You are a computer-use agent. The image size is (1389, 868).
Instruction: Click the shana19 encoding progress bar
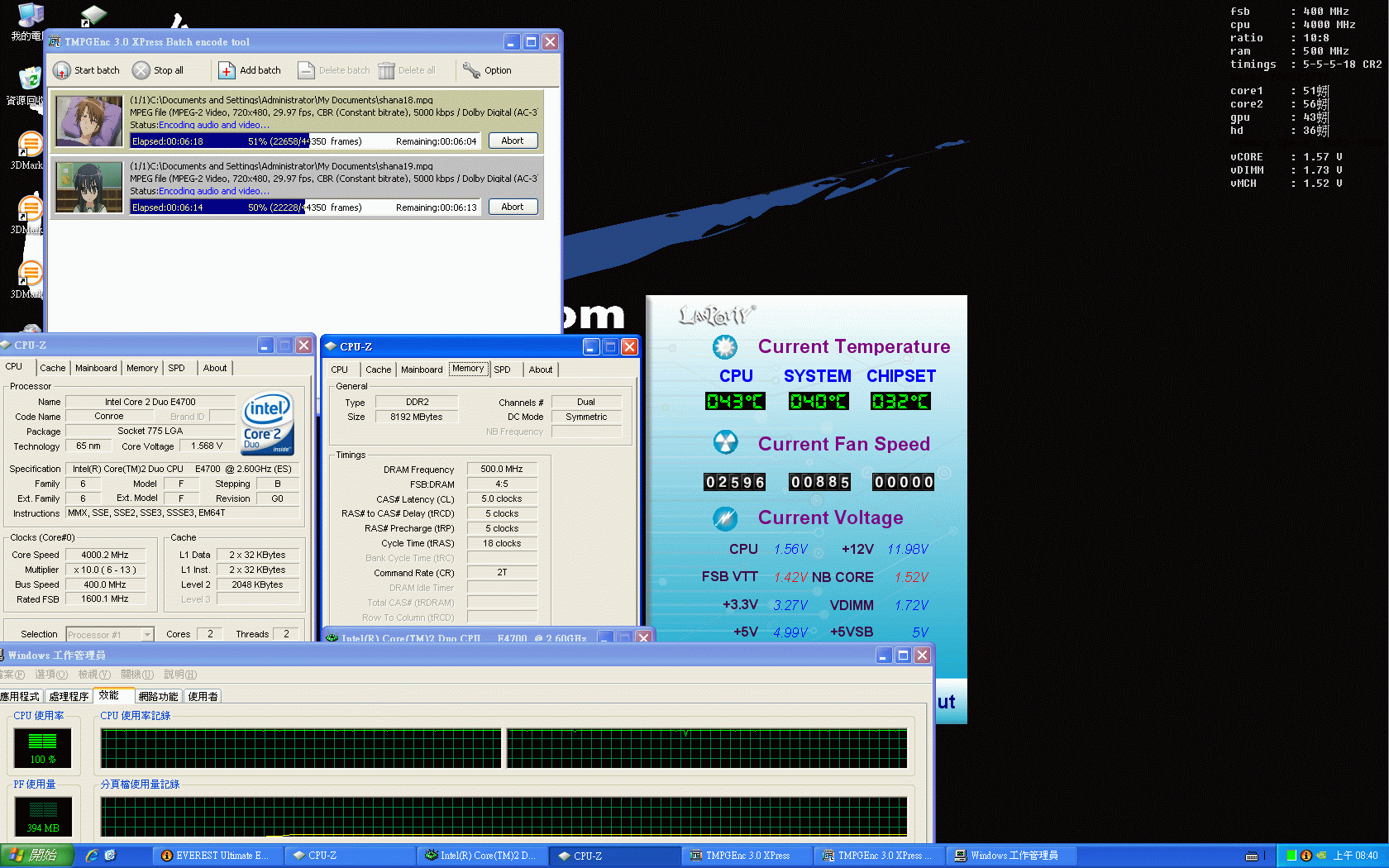tap(304, 207)
